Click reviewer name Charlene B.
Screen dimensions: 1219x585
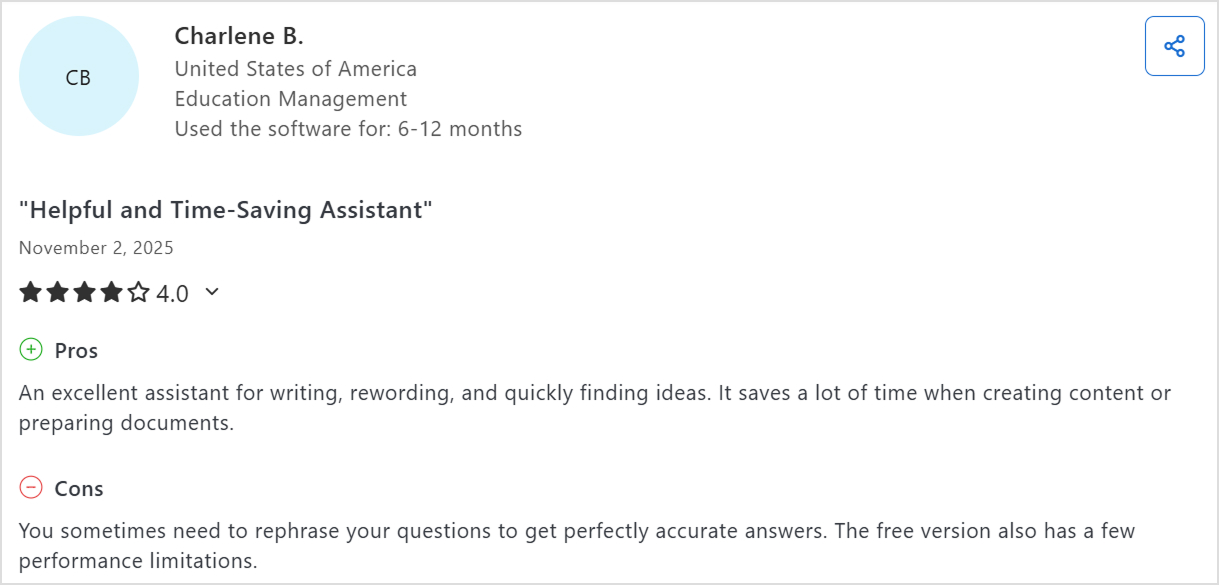tap(239, 36)
